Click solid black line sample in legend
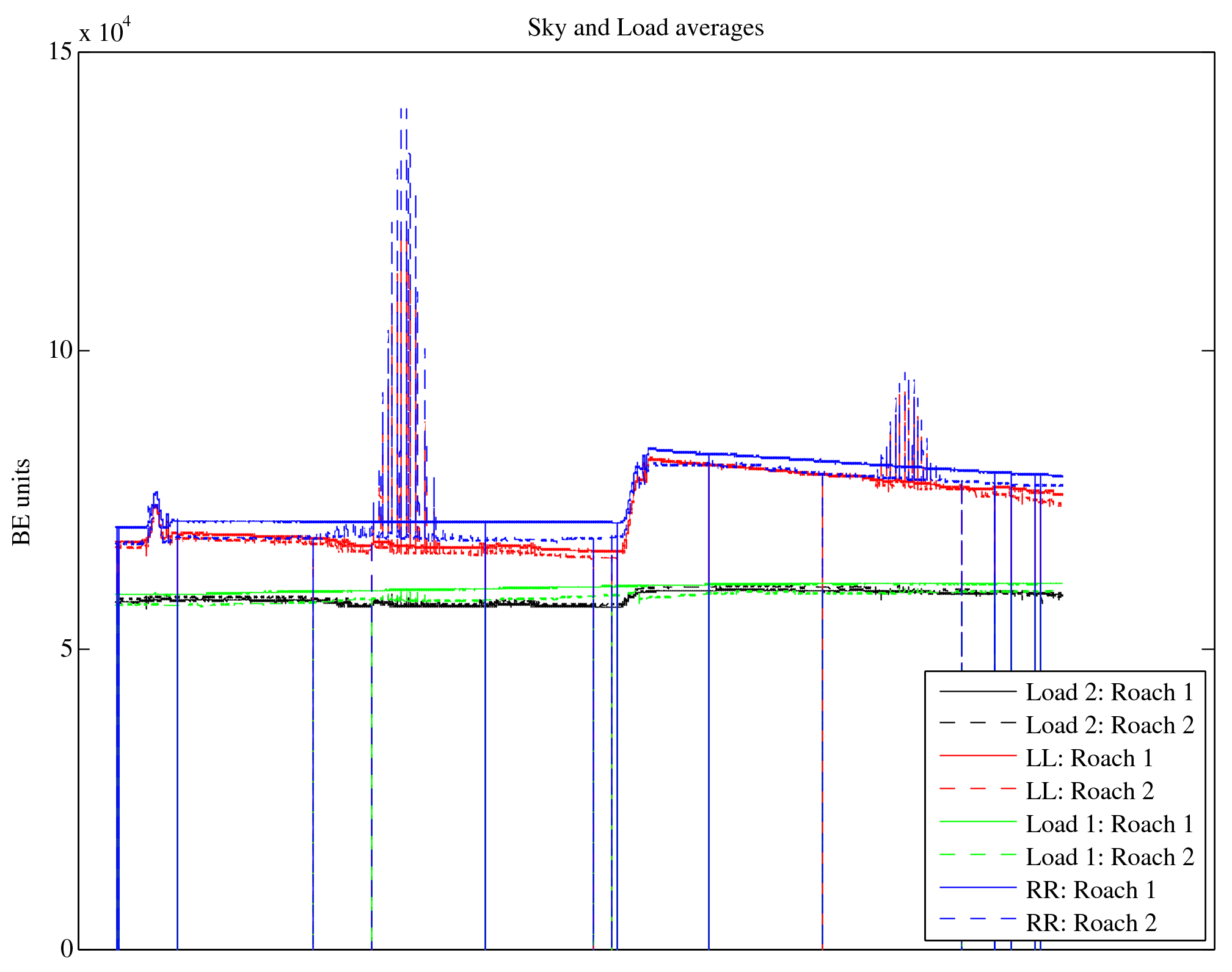 click(977, 691)
